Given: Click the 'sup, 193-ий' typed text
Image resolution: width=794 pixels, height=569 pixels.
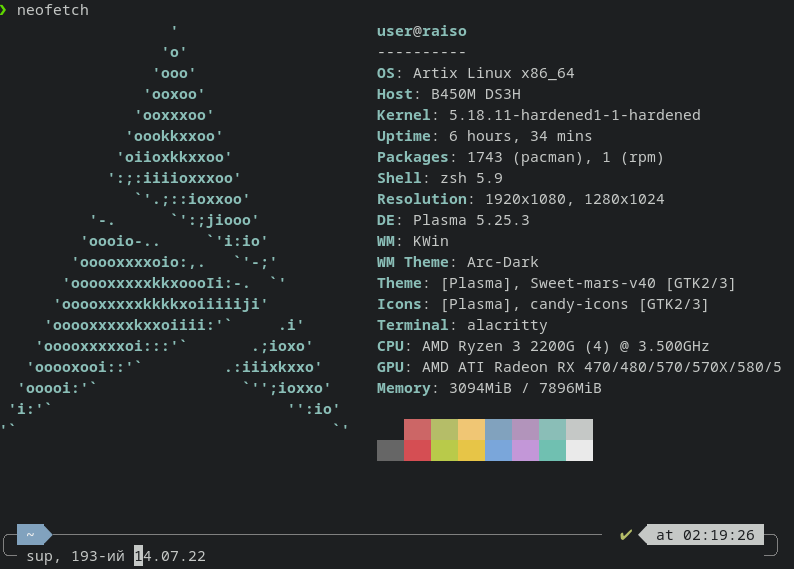Looking at the screenshot, I should [x=75, y=556].
